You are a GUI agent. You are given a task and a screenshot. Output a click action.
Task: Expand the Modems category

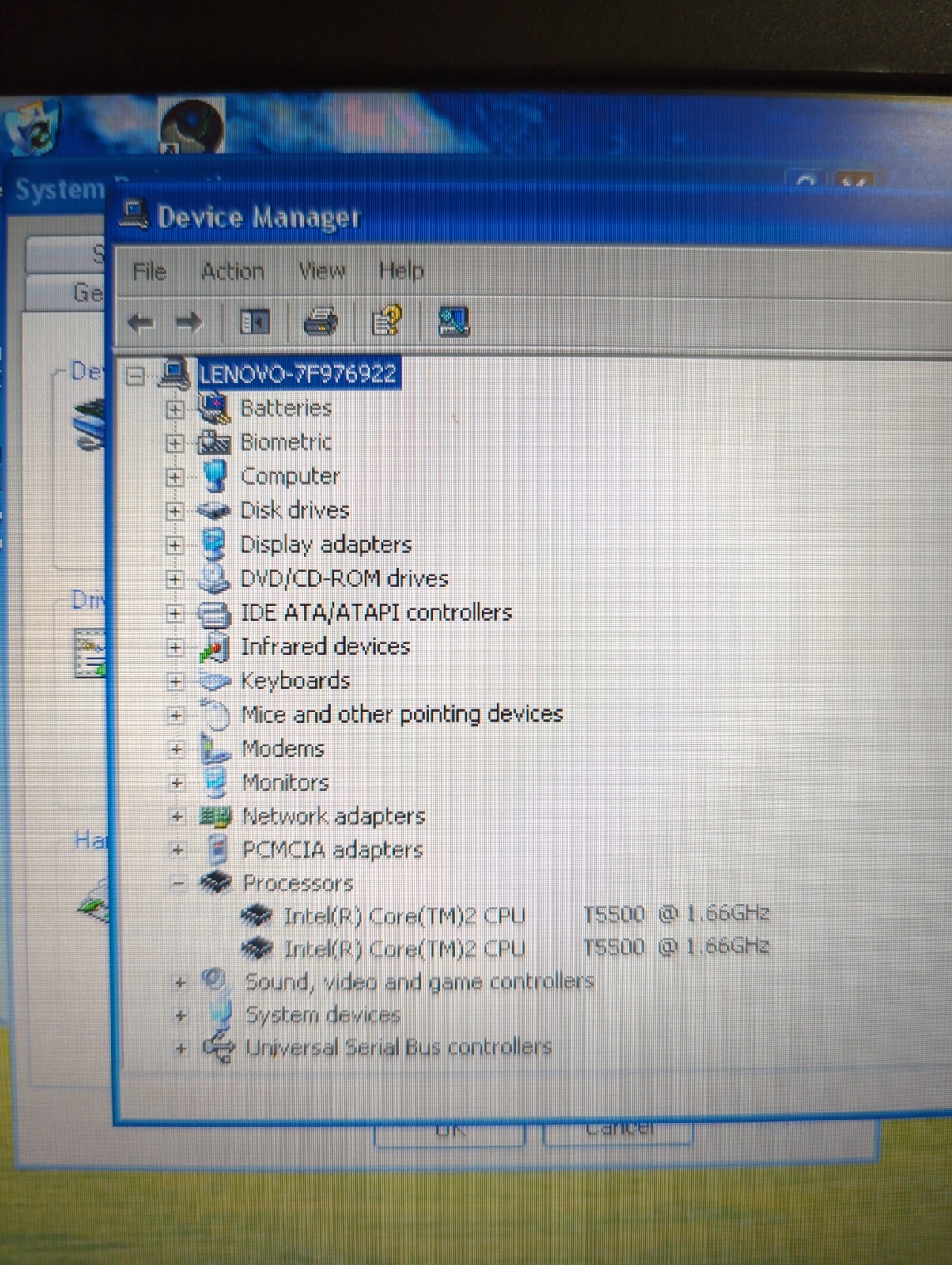click(x=176, y=750)
